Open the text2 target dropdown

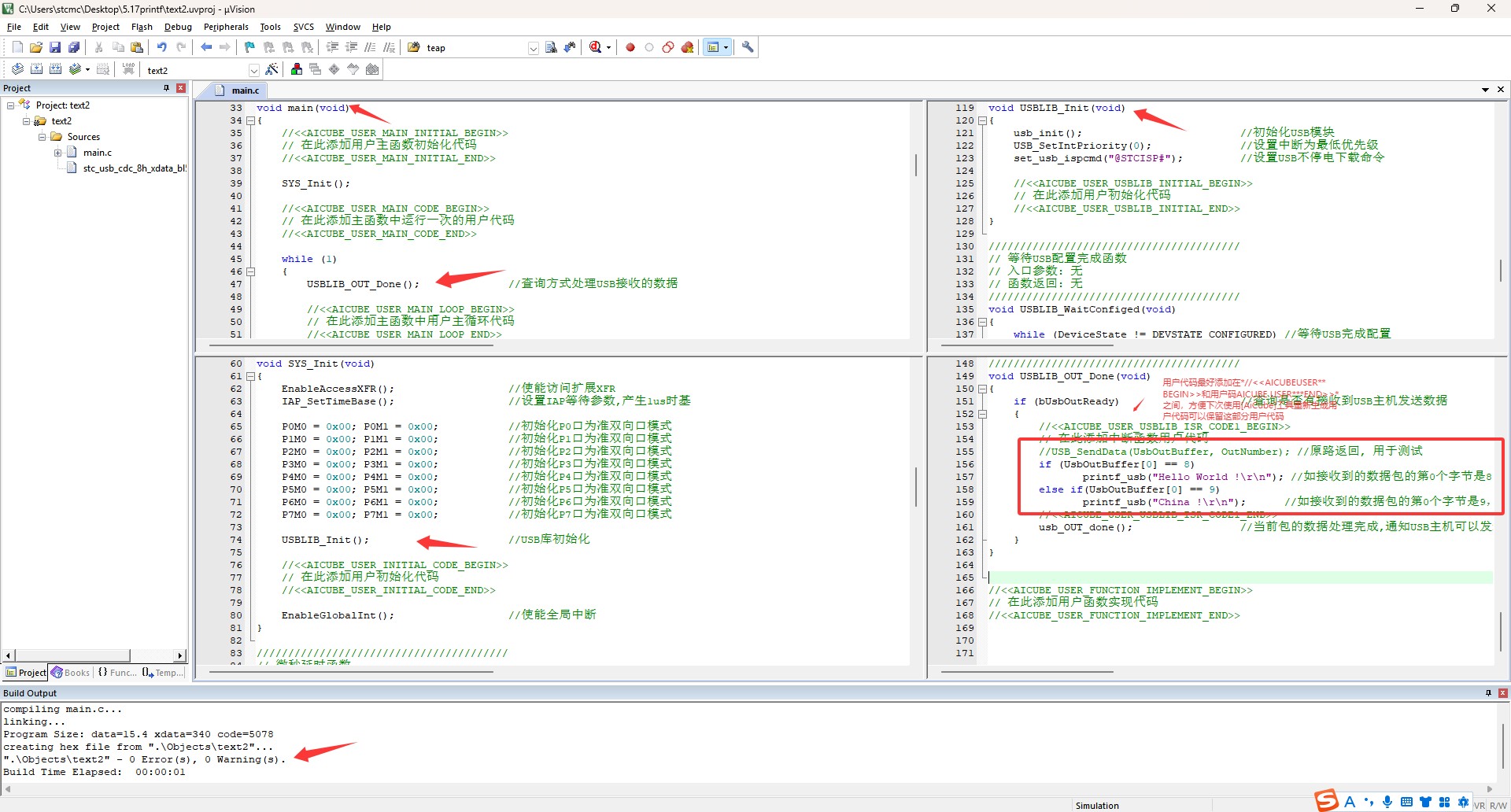click(x=253, y=70)
